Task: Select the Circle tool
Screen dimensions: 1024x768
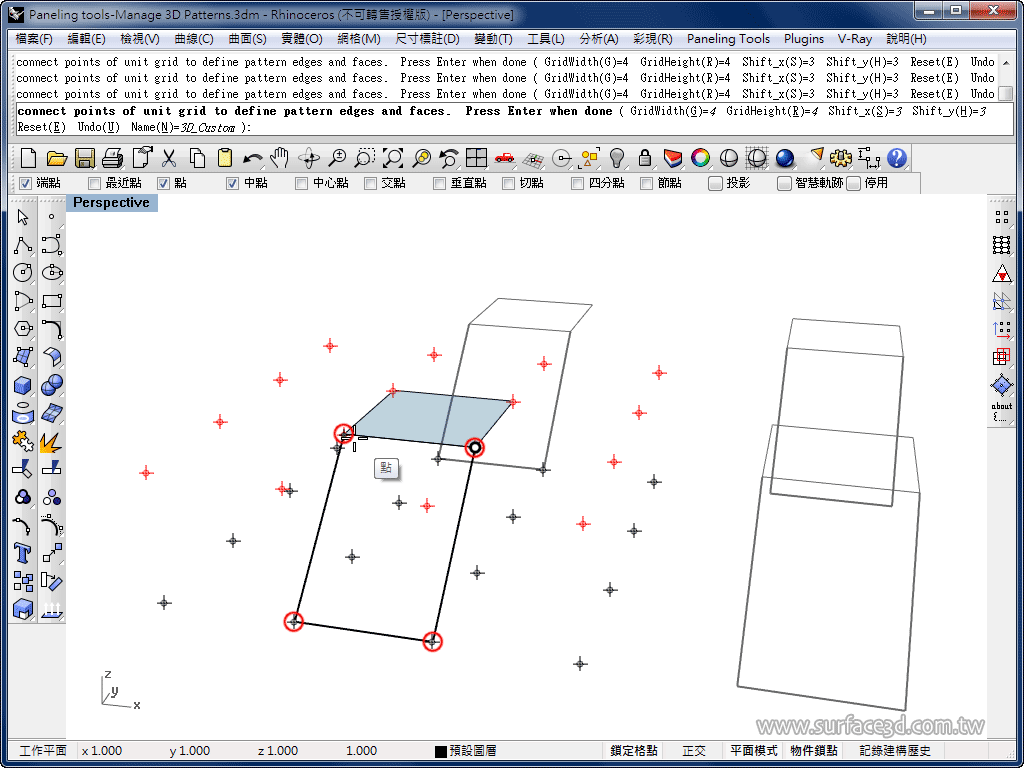Action: click(23, 272)
